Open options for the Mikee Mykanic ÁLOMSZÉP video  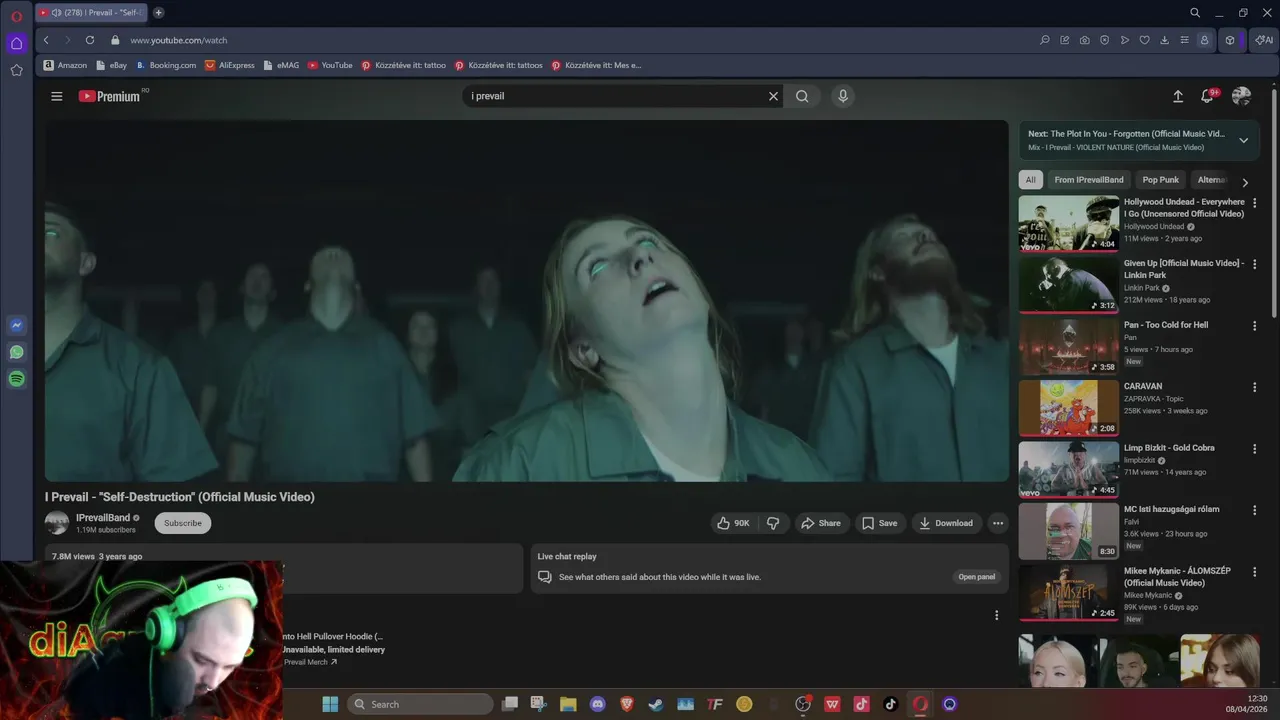pos(1255,572)
